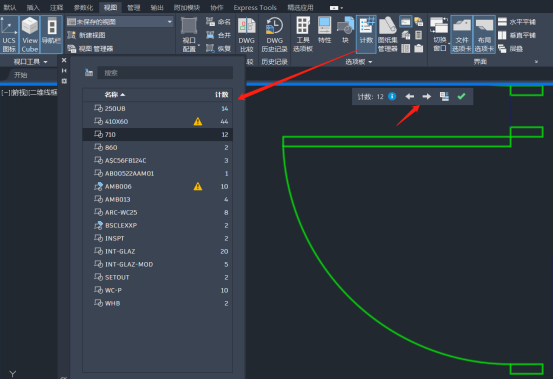
Task: Click the blue info icon in count toolbar
Action: tap(392, 96)
